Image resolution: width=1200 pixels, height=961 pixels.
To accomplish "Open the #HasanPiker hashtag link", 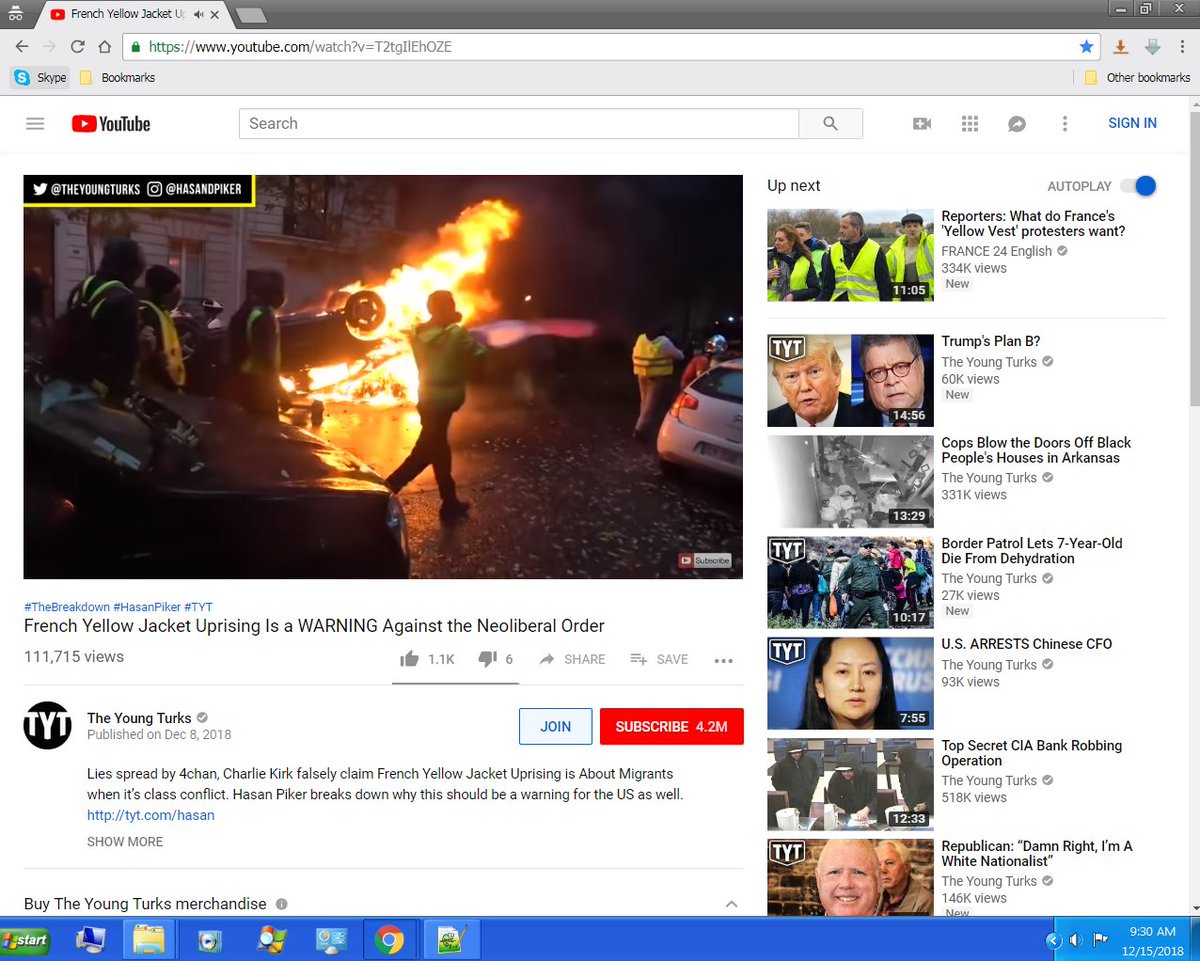I will pos(146,607).
